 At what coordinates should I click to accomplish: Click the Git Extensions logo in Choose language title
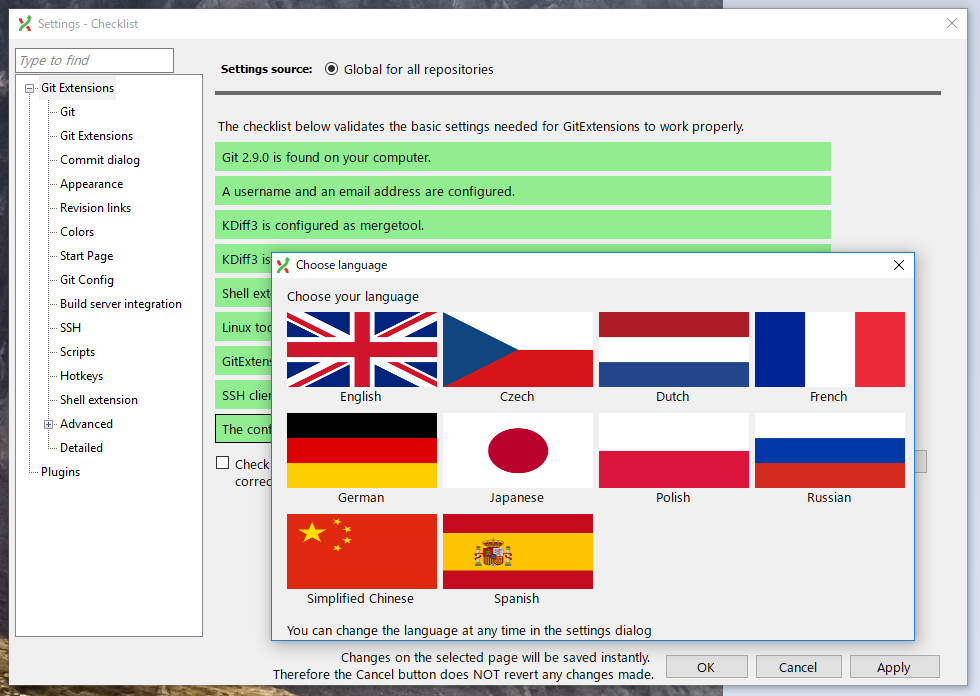(283, 266)
